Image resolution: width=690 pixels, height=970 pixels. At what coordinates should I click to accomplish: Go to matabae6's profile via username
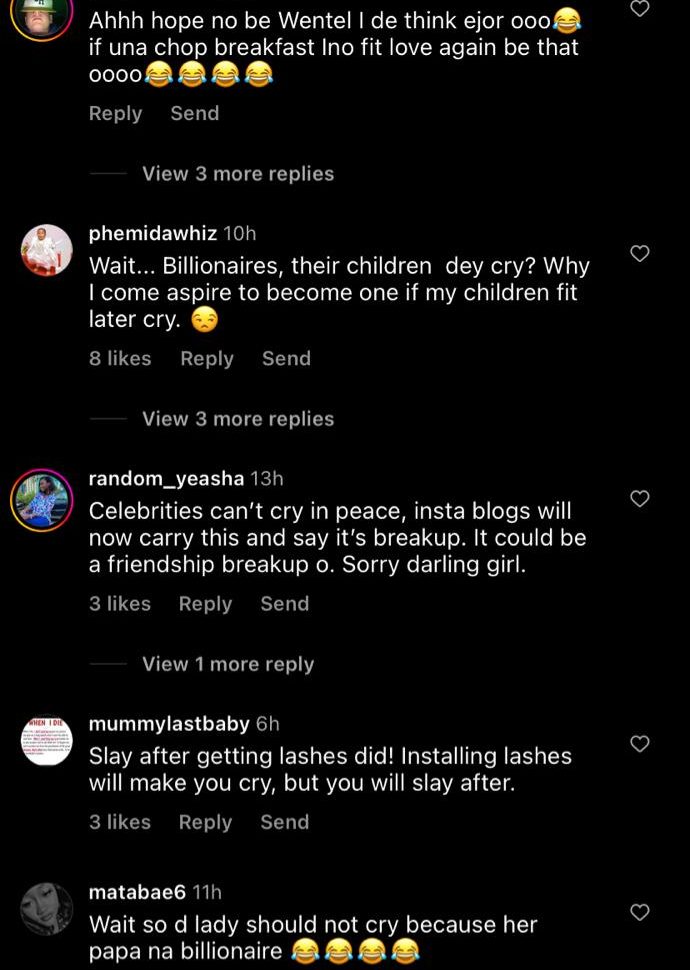click(137, 891)
